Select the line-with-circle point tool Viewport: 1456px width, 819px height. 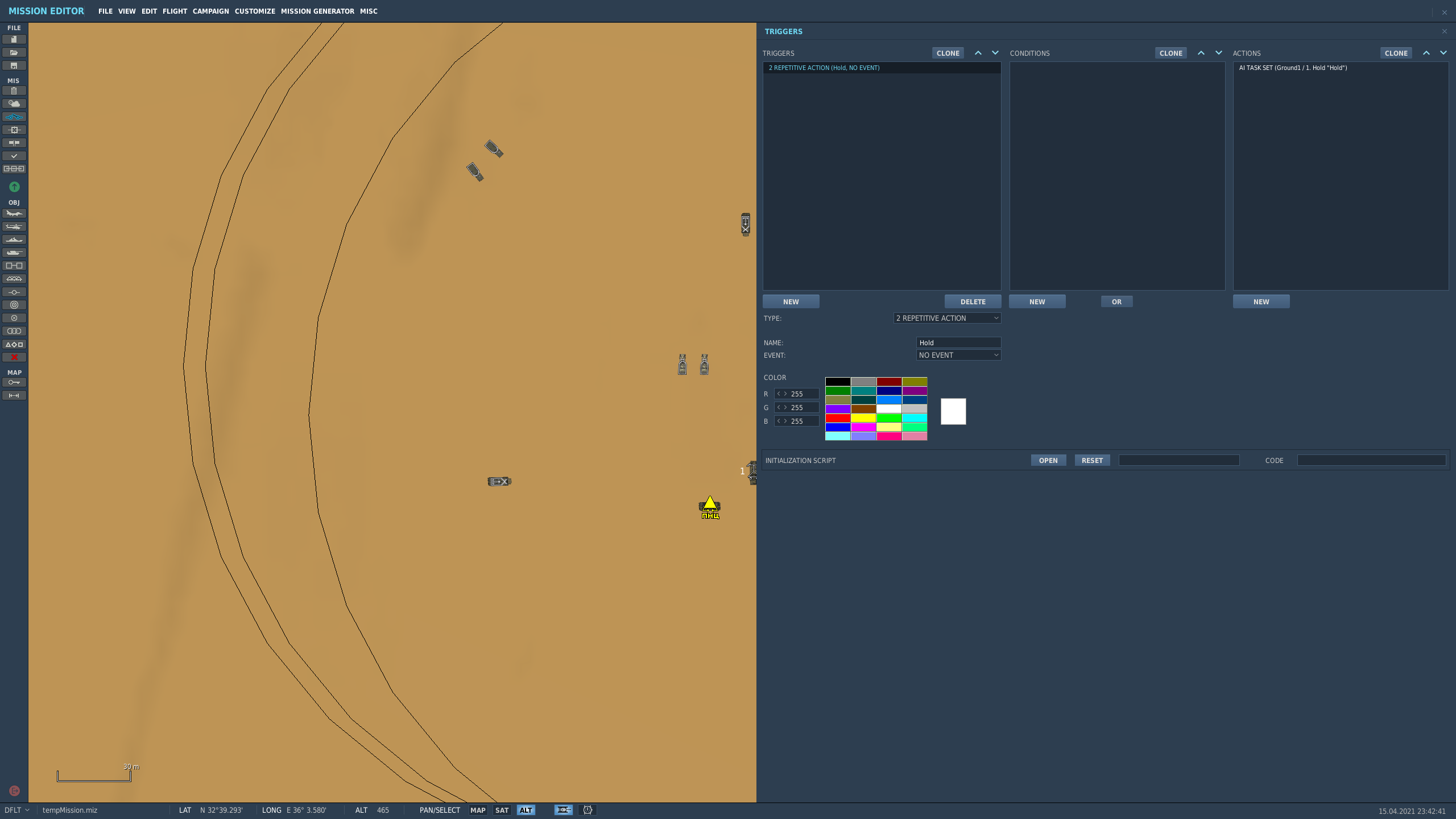tap(14, 292)
